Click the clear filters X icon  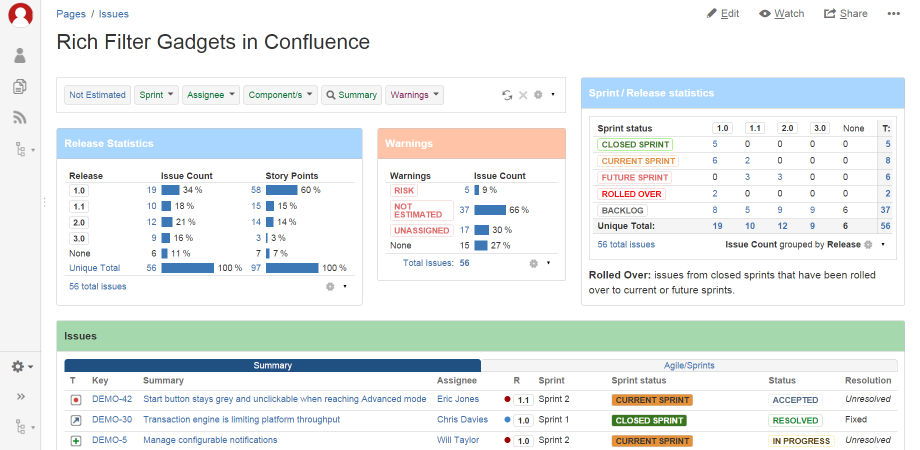click(x=522, y=95)
